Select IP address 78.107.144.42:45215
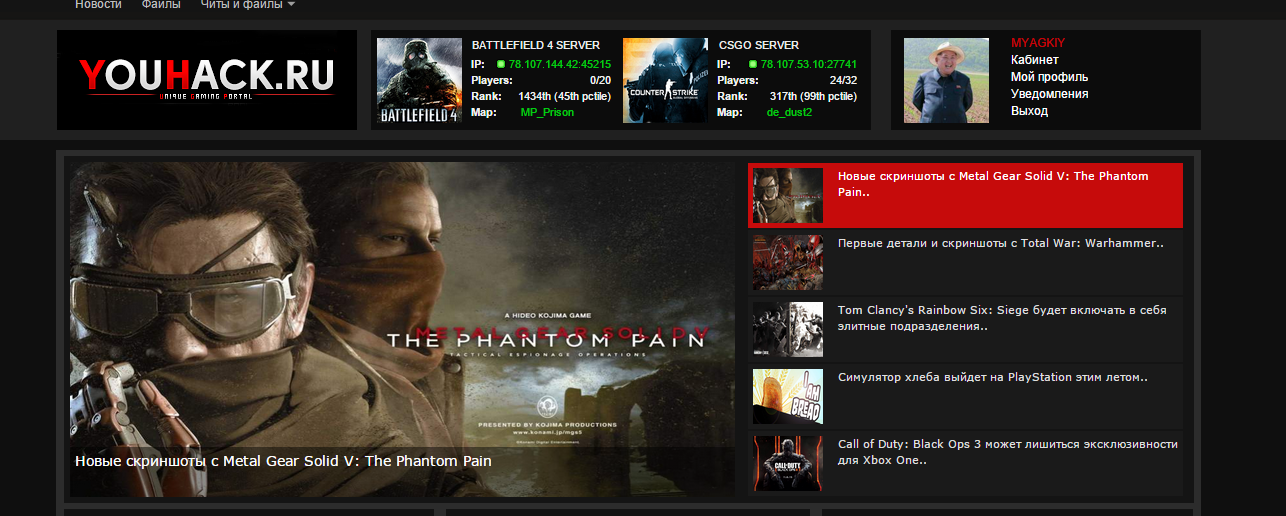Screen dimensions: 1286x516 559,64
